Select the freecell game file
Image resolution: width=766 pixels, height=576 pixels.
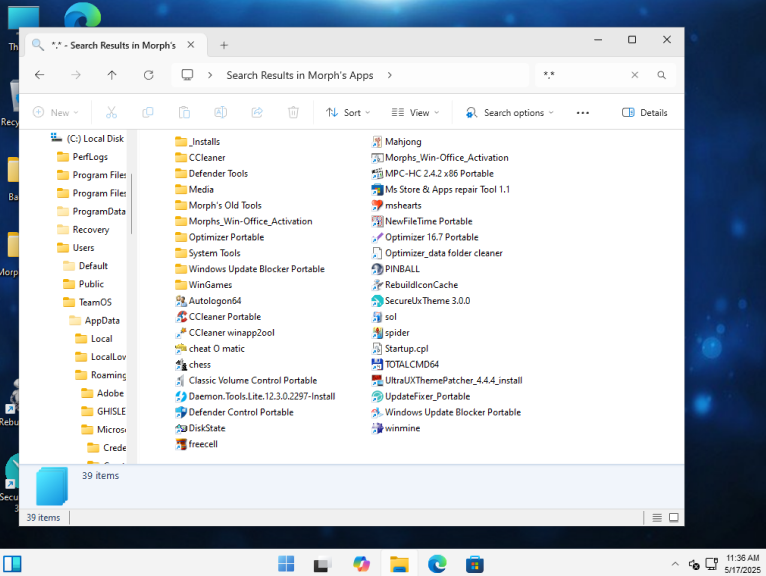(x=196, y=444)
